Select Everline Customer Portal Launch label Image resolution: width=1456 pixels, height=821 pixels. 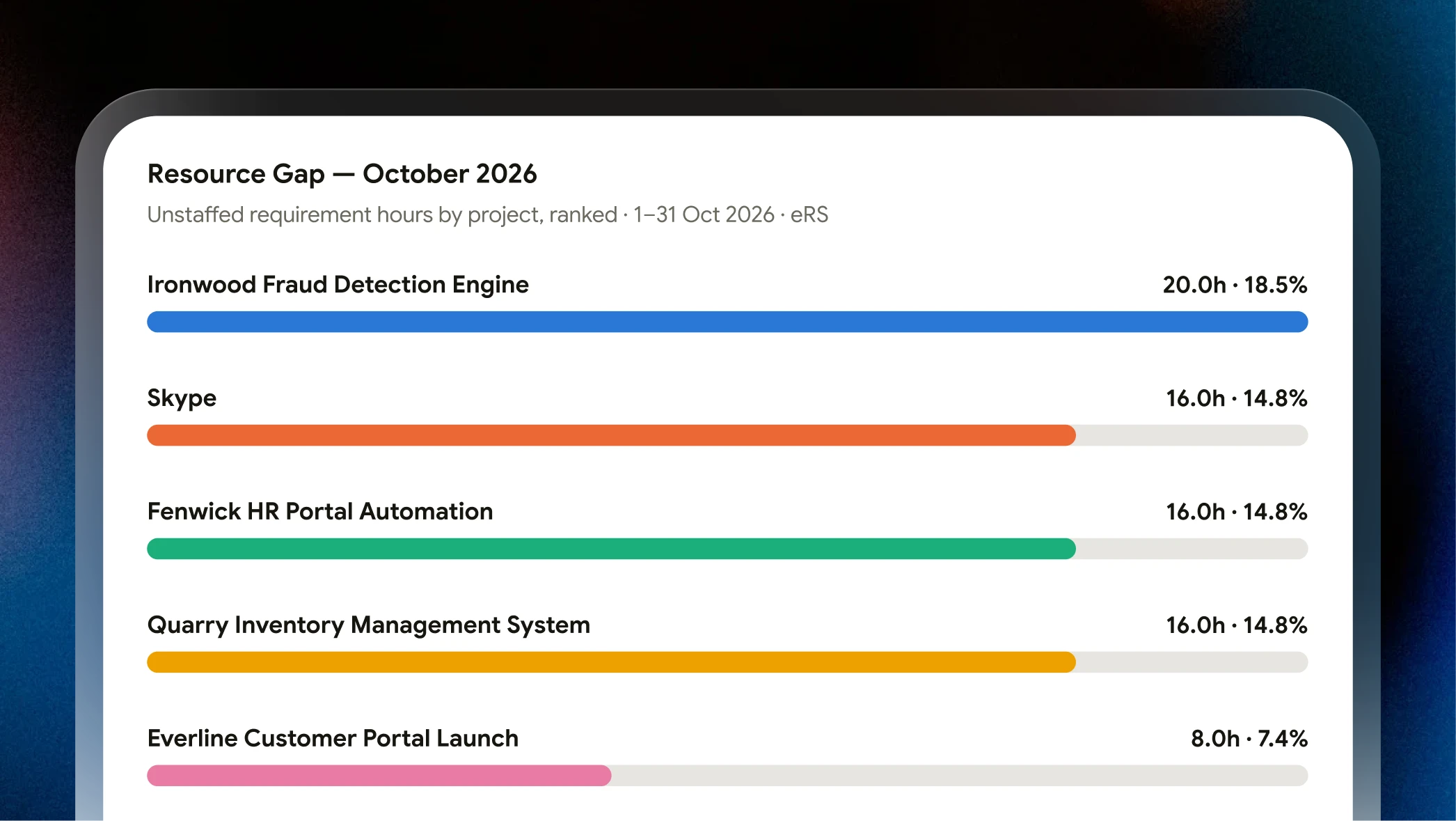coord(333,739)
